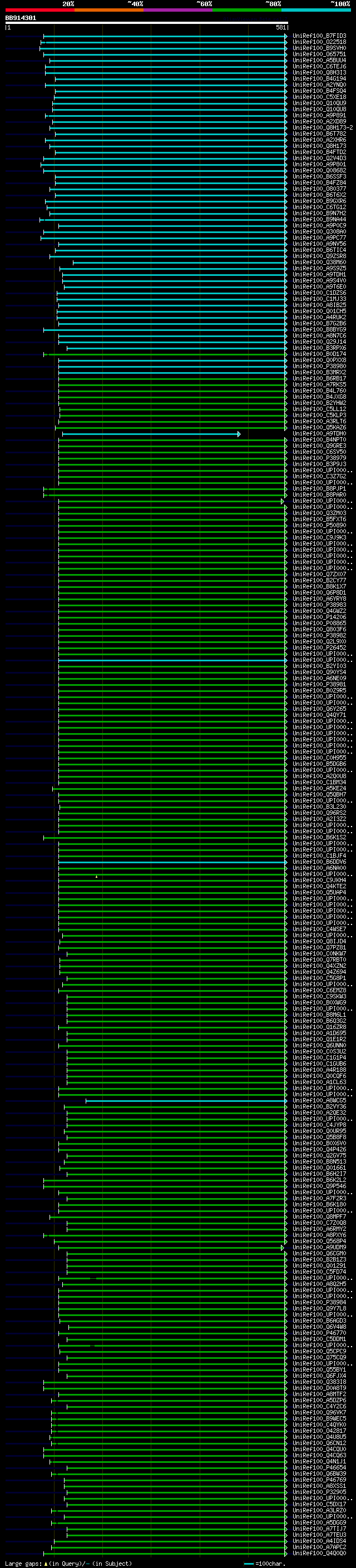Click the UniRef100_B4G194 hit label

tap(319, 79)
